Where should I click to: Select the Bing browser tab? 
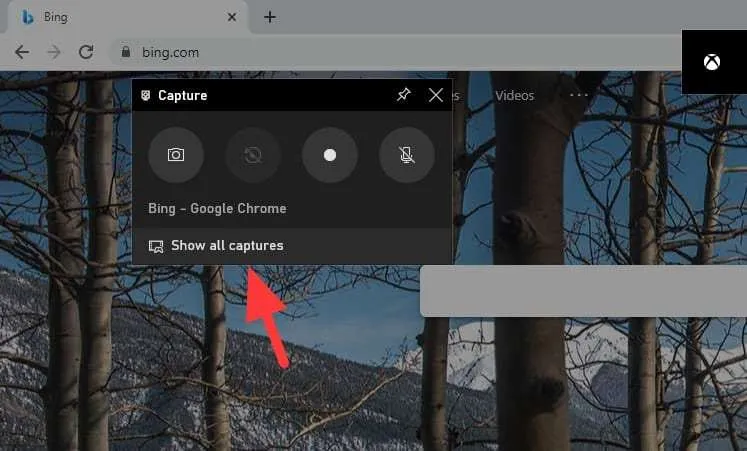point(126,17)
